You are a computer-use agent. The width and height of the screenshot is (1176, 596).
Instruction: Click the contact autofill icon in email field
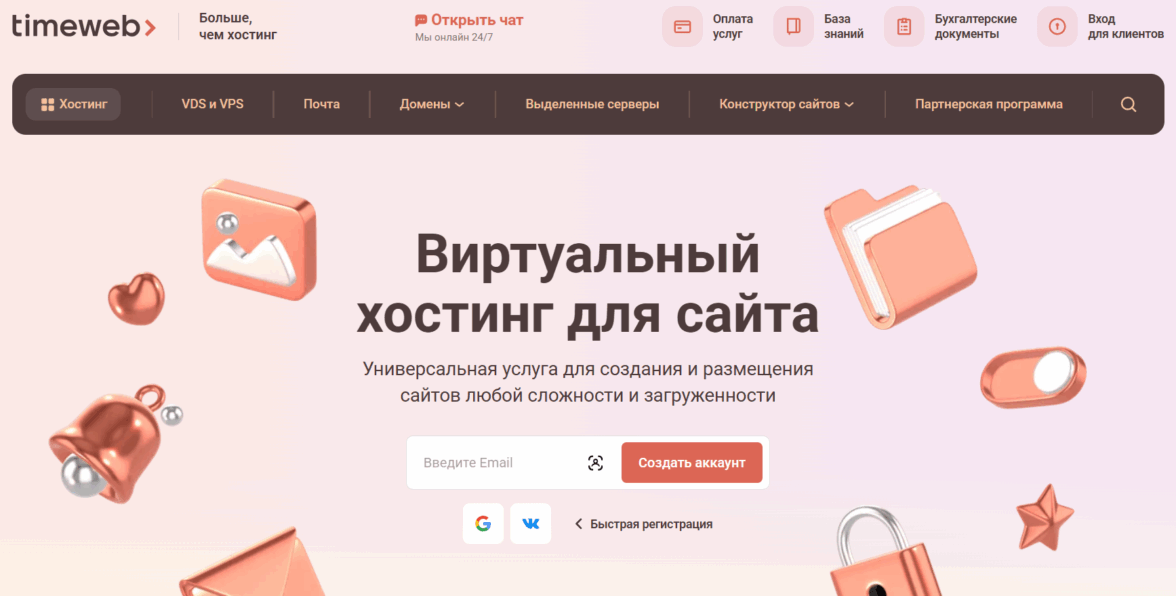(x=595, y=463)
